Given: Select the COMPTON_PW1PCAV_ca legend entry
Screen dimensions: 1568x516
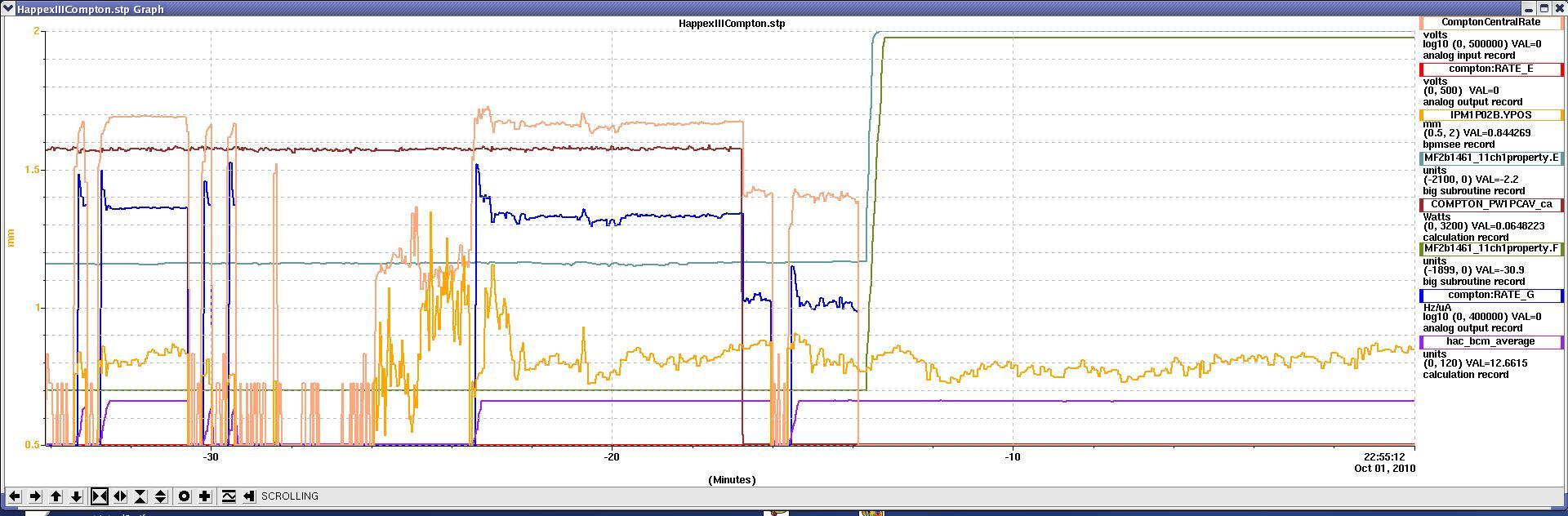Looking at the screenshot, I should 1492,204.
